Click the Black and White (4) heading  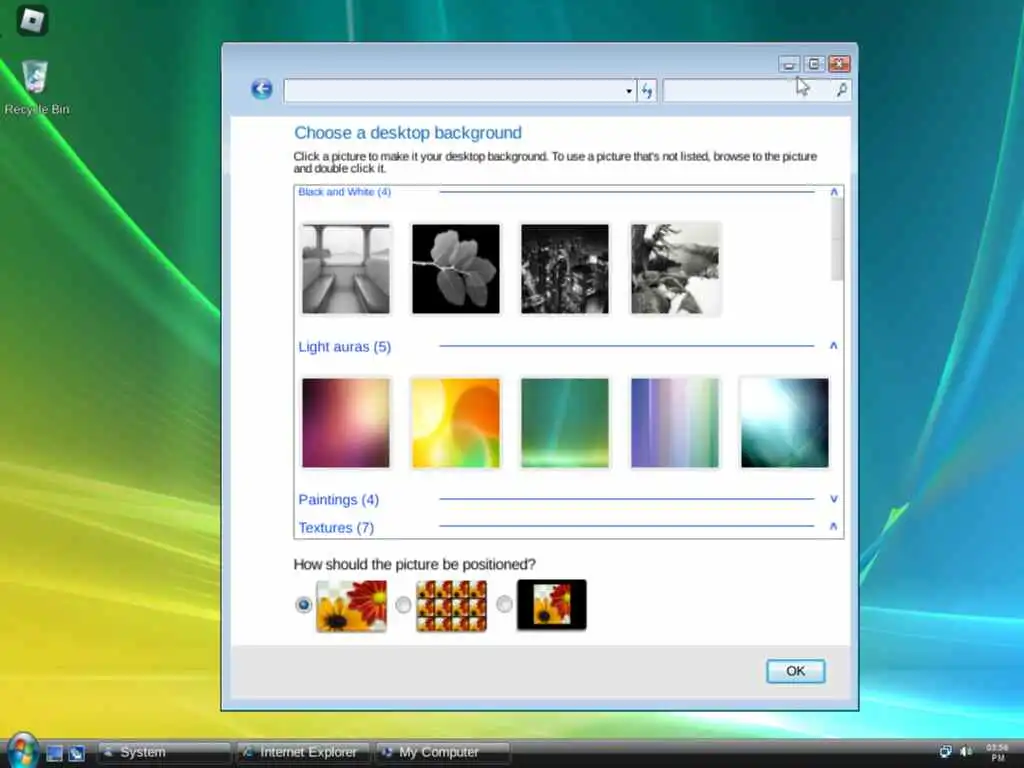(x=345, y=192)
